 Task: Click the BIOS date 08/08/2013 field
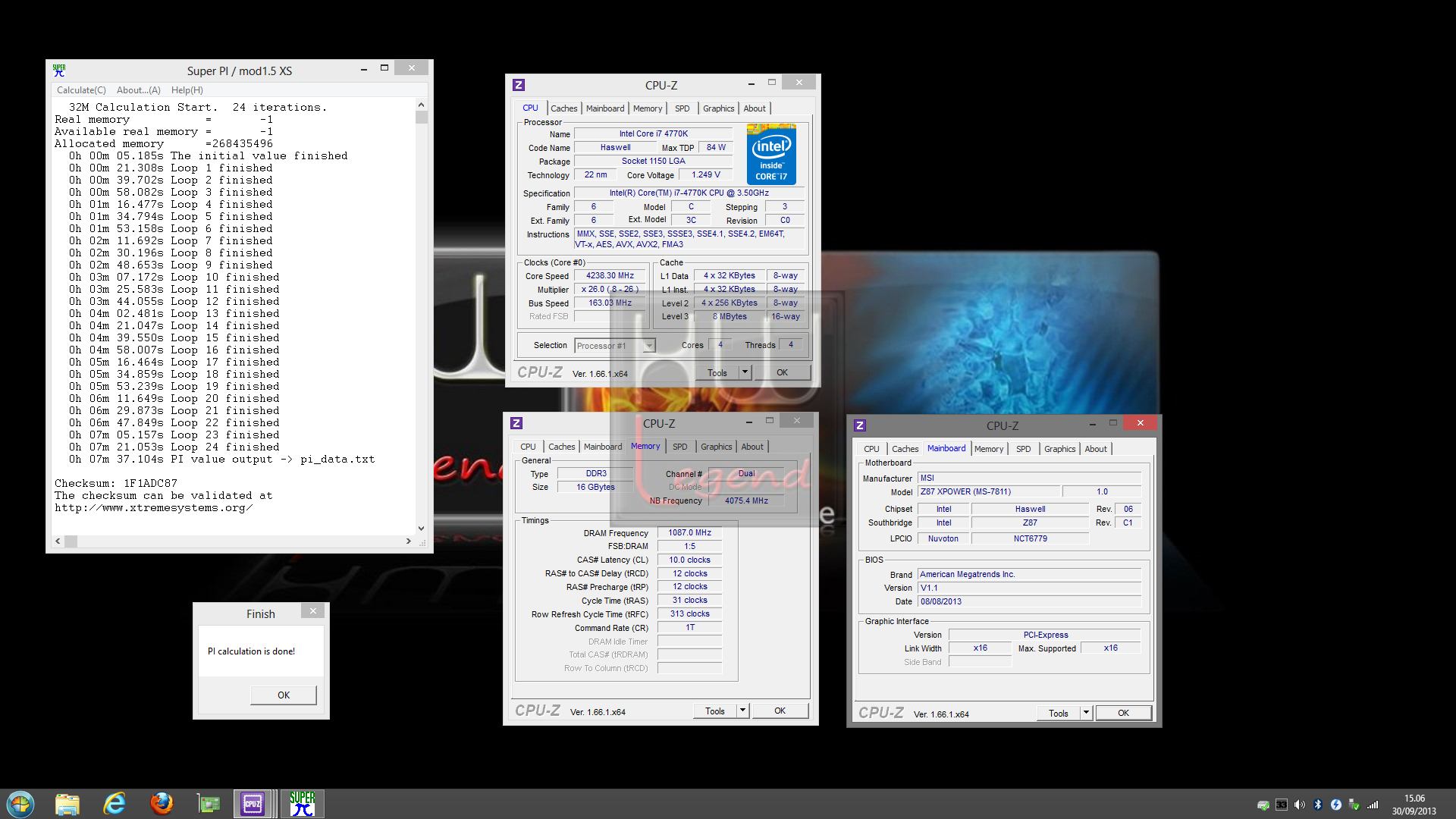coord(1029,601)
